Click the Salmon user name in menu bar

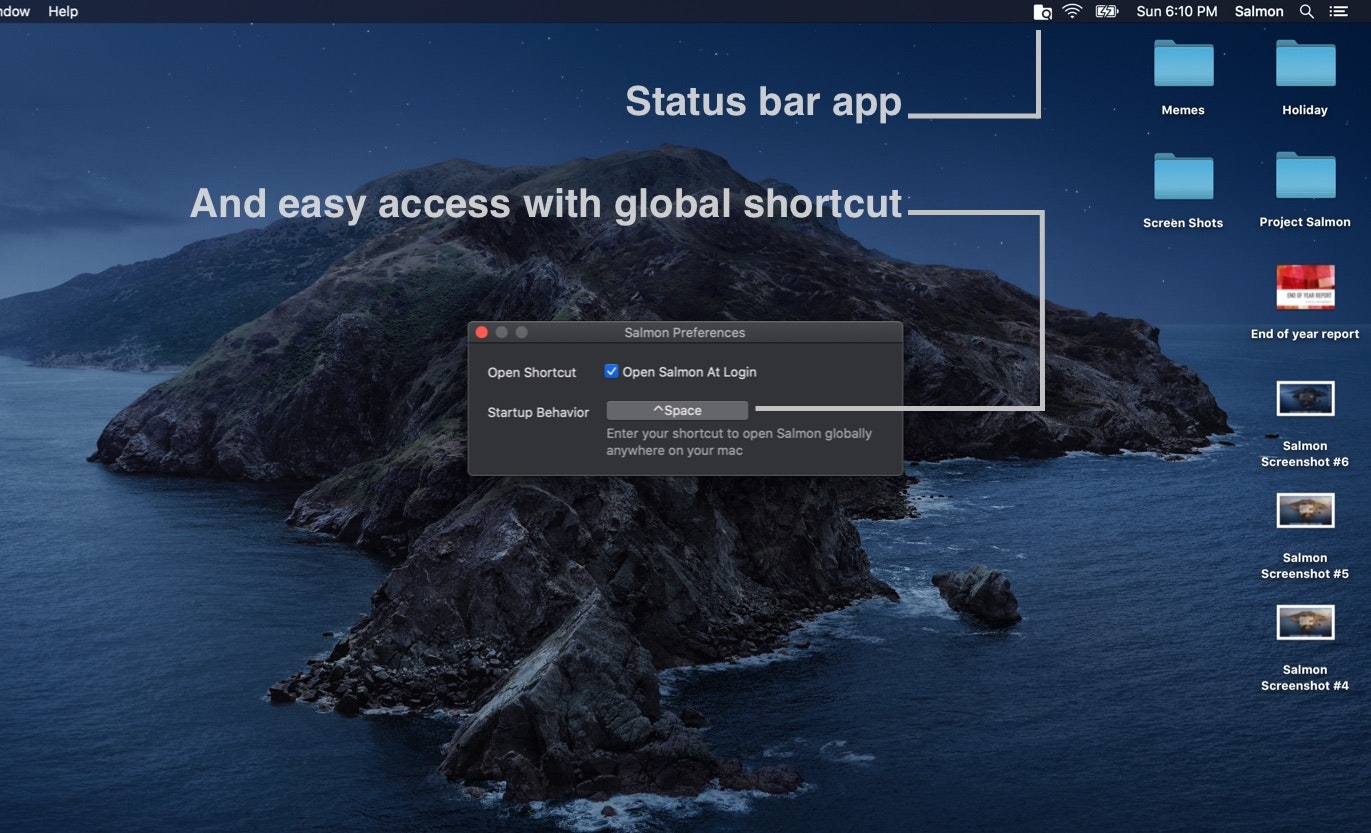click(x=1259, y=12)
